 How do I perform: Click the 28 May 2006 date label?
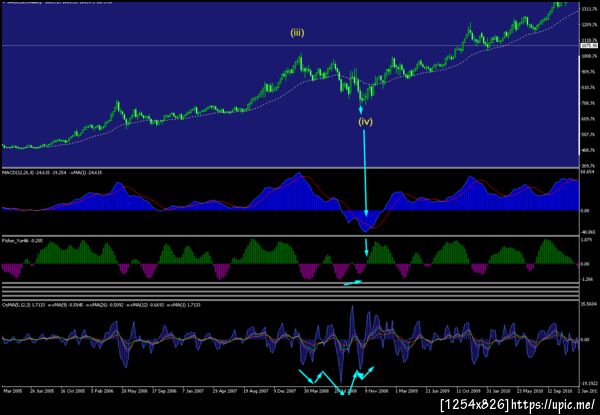tap(134, 391)
